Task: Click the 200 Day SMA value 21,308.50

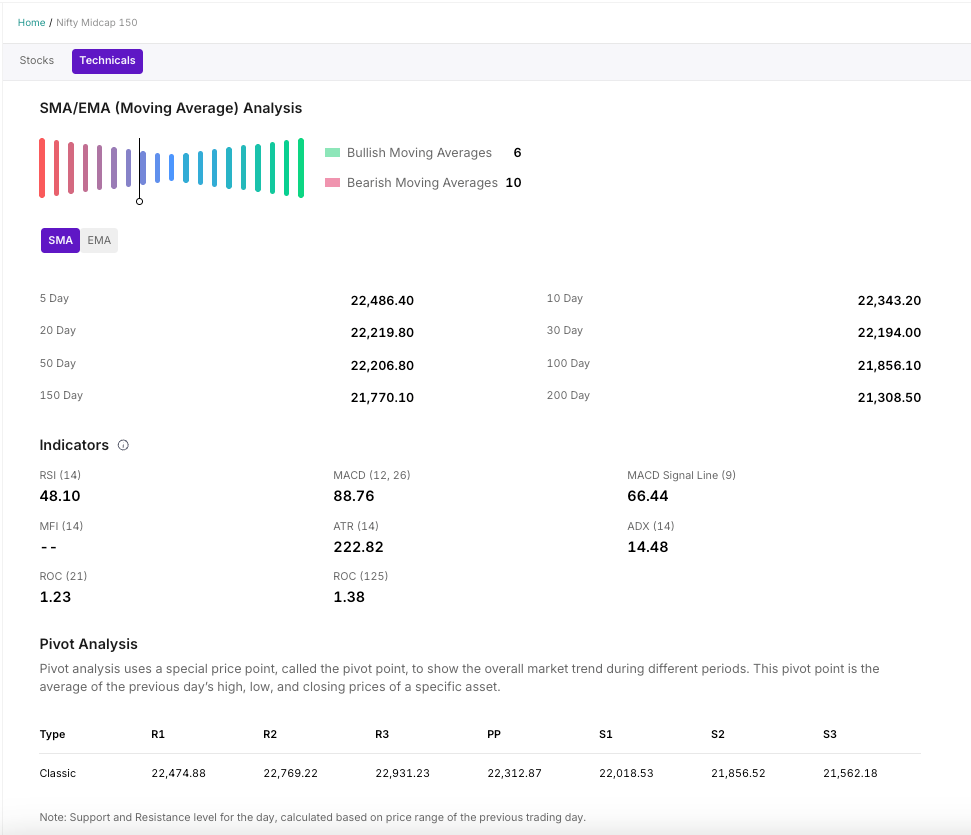Action: [889, 398]
